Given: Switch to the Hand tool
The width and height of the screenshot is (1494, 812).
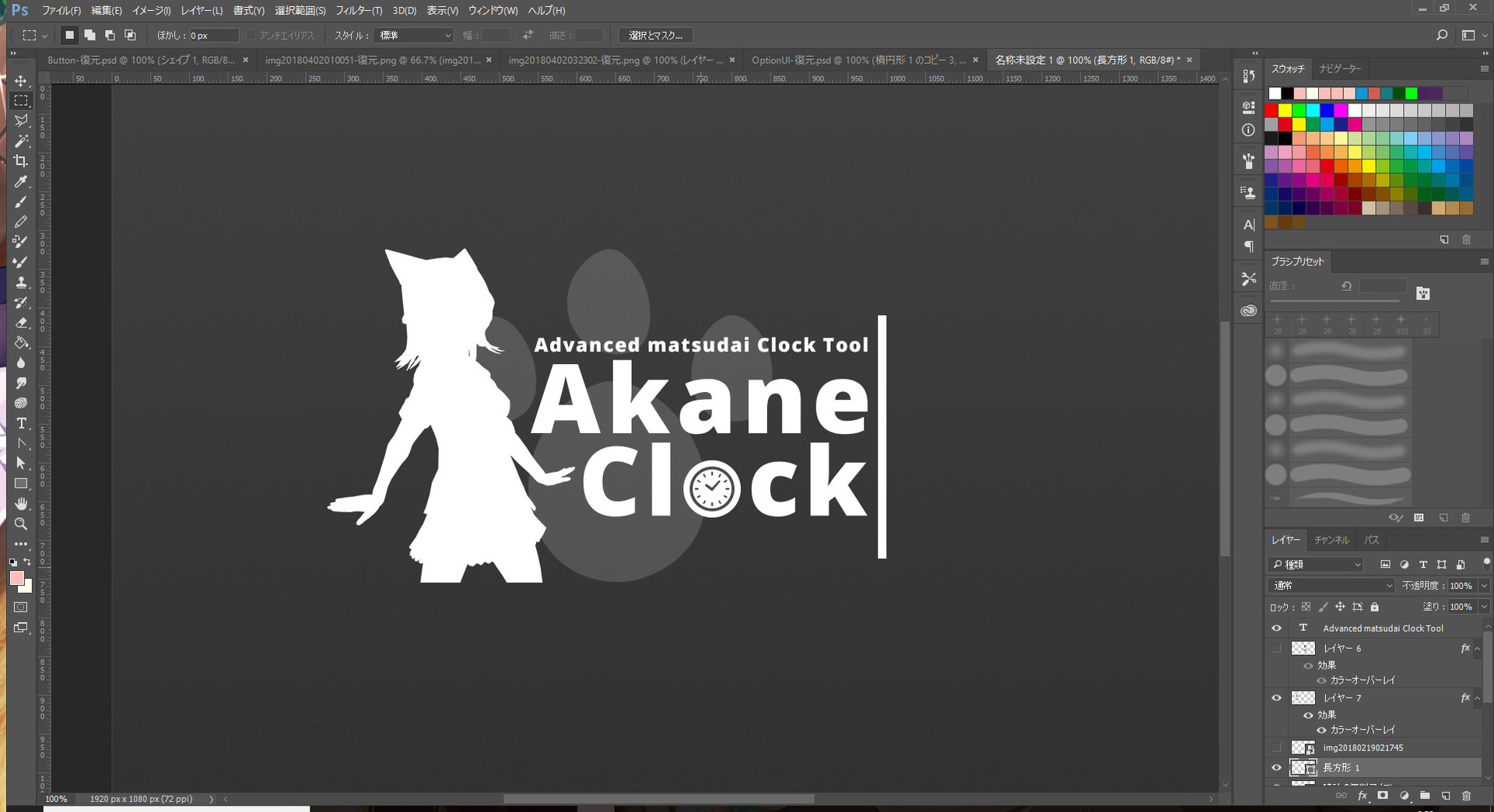Looking at the screenshot, I should click(21, 503).
